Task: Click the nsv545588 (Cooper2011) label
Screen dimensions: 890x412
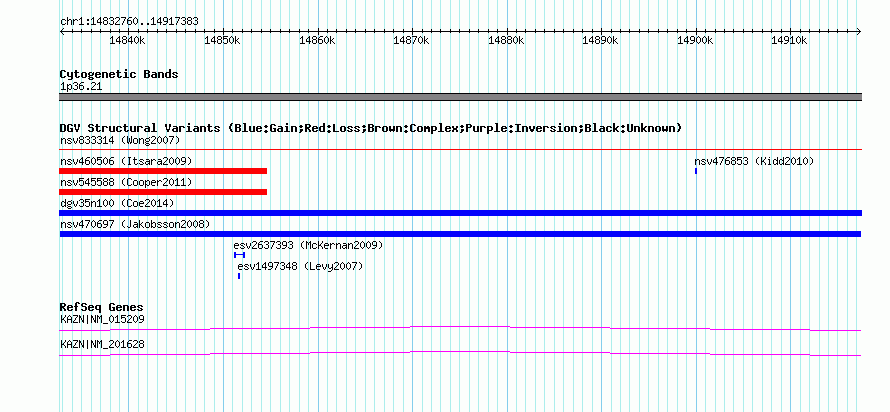Action: [126, 182]
